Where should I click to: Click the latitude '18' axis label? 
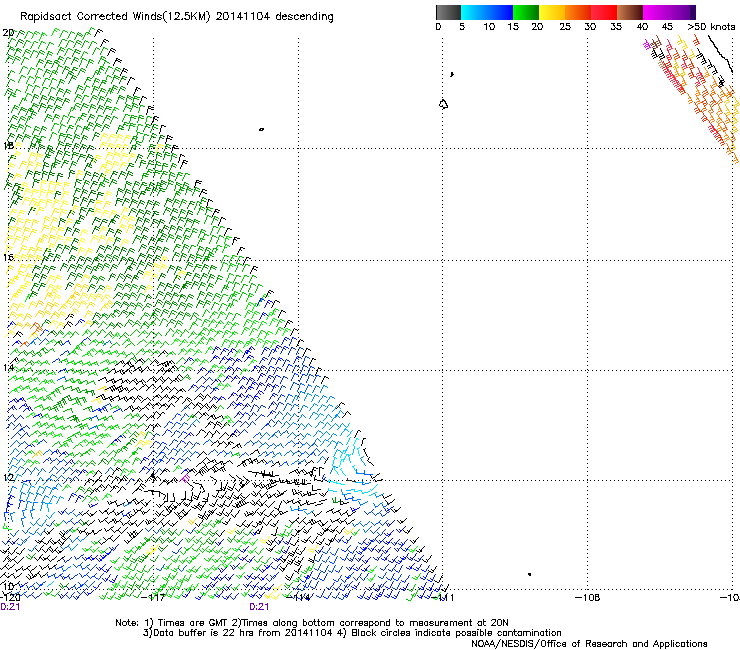pos(8,145)
